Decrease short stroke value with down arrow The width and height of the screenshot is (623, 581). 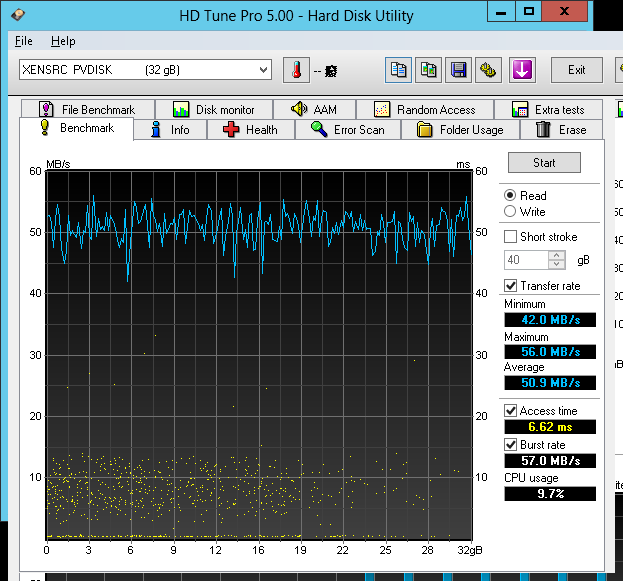(x=557, y=264)
